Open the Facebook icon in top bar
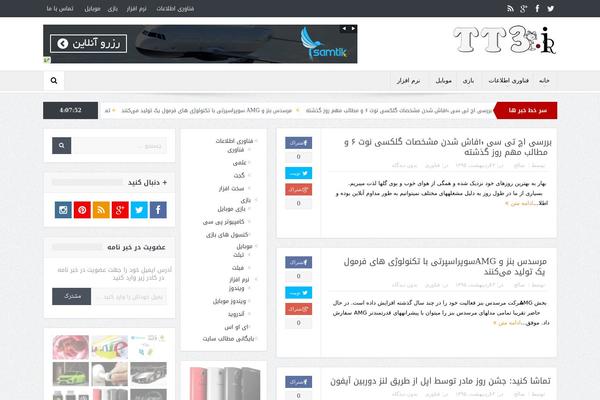The height and width of the screenshot is (400, 600). 537,8
